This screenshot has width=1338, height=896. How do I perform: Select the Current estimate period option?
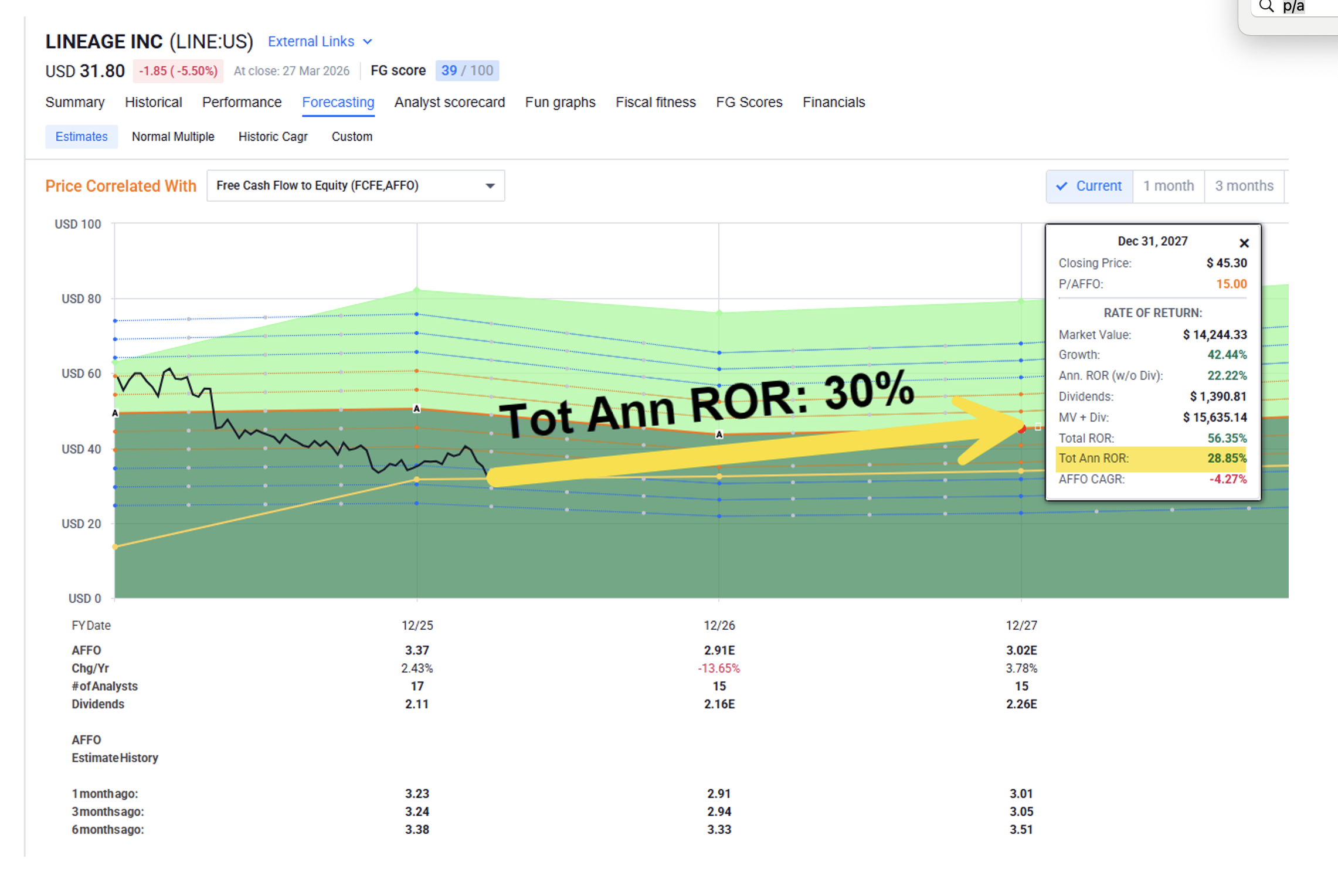click(x=1089, y=186)
